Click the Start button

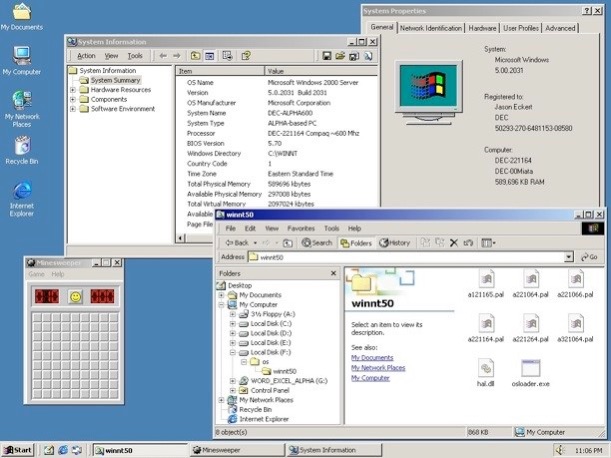17,450
